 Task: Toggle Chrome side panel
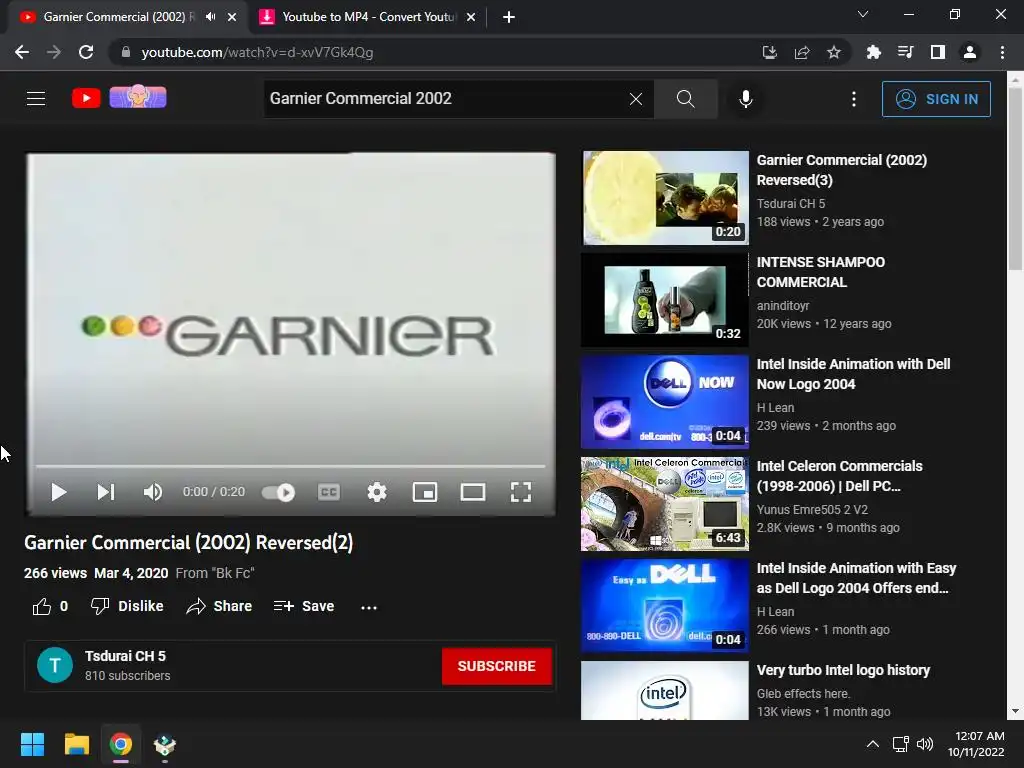pos(938,52)
